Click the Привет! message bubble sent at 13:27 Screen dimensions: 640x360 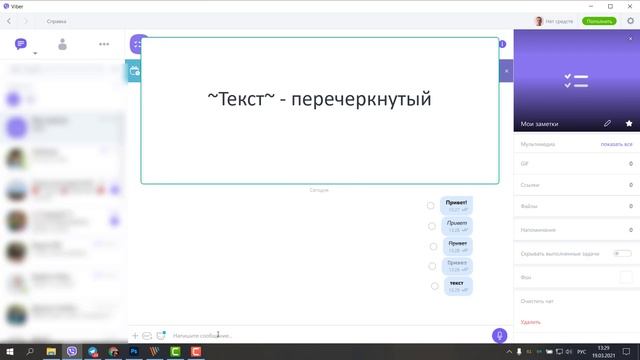click(456, 206)
